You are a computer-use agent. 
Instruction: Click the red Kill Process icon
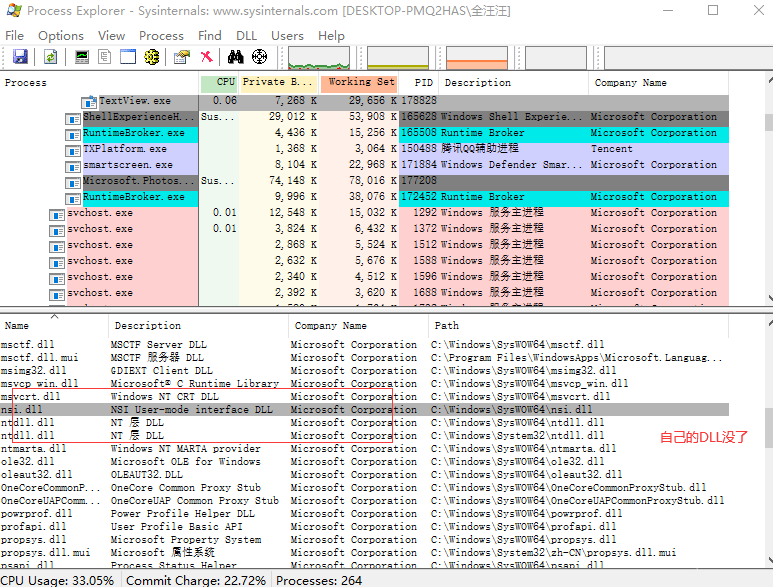click(207, 57)
